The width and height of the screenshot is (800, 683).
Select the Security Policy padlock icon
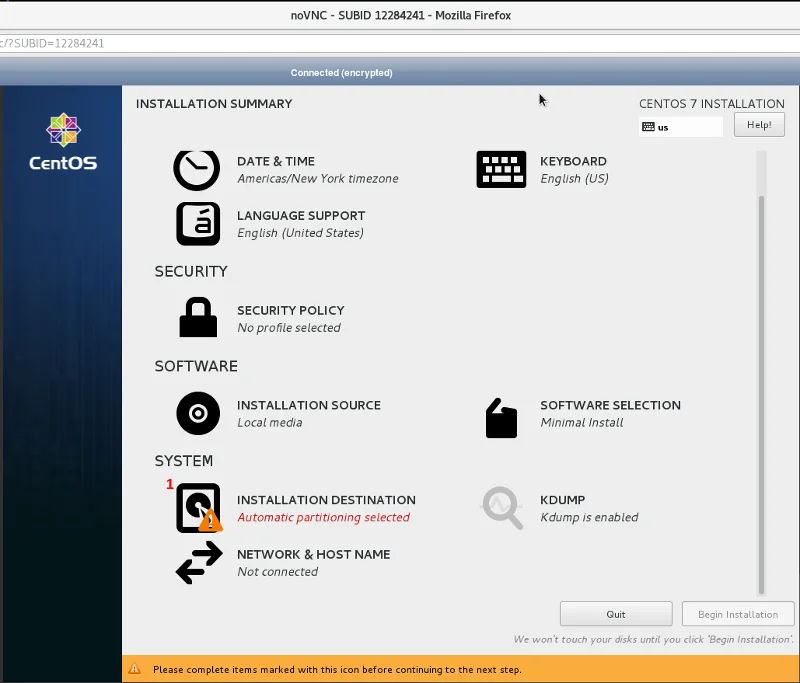(x=198, y=318)
